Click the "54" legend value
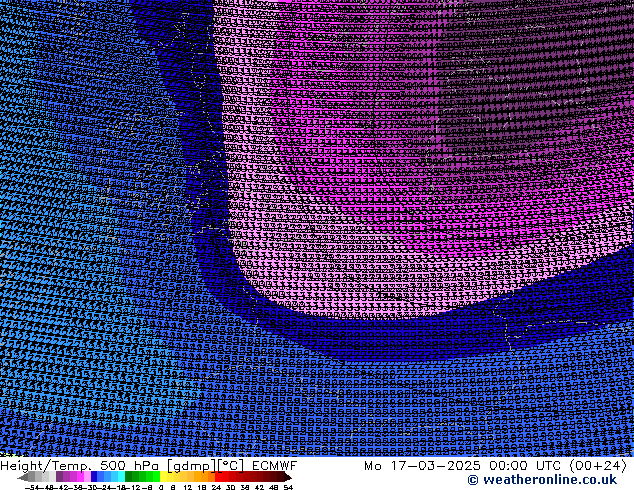 288,488
